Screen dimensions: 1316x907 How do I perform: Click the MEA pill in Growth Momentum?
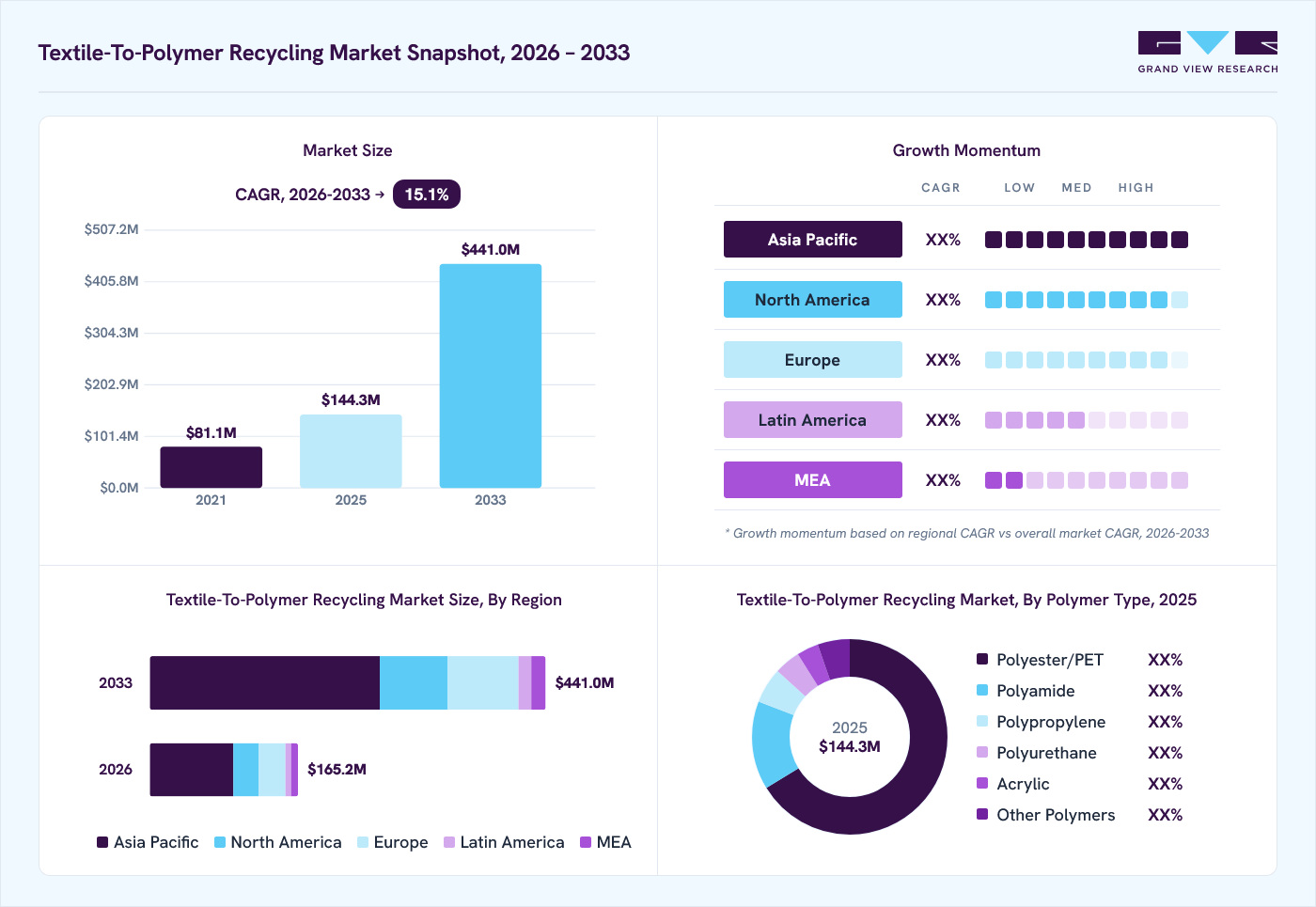813,480
